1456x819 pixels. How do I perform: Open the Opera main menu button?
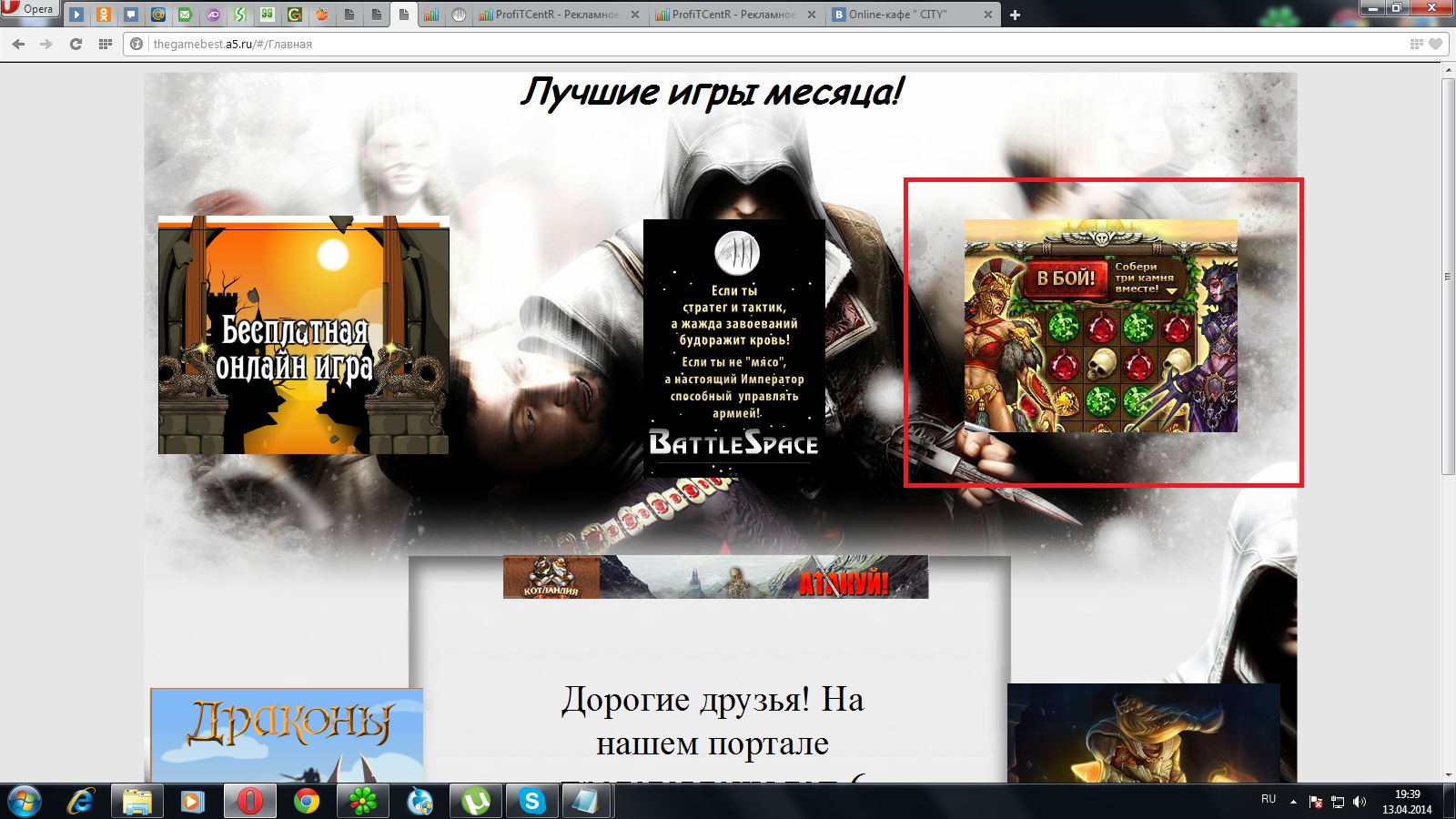coord(29,9)
